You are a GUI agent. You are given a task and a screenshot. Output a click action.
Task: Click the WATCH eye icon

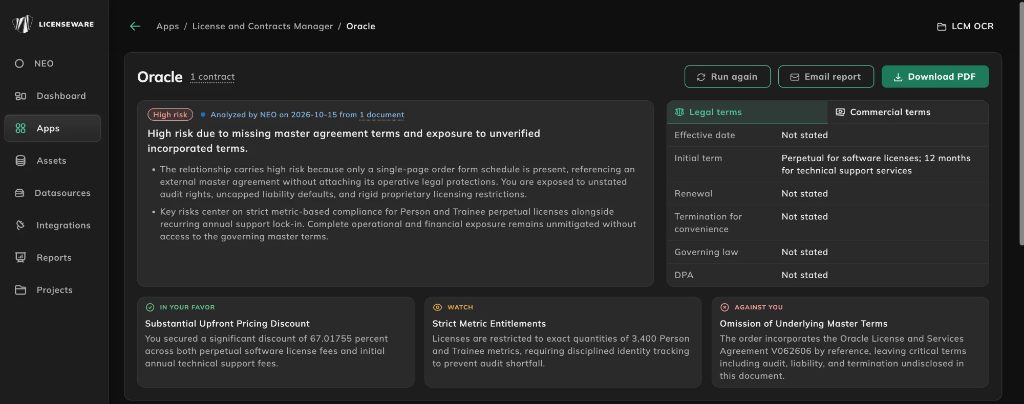pos(438,307)
